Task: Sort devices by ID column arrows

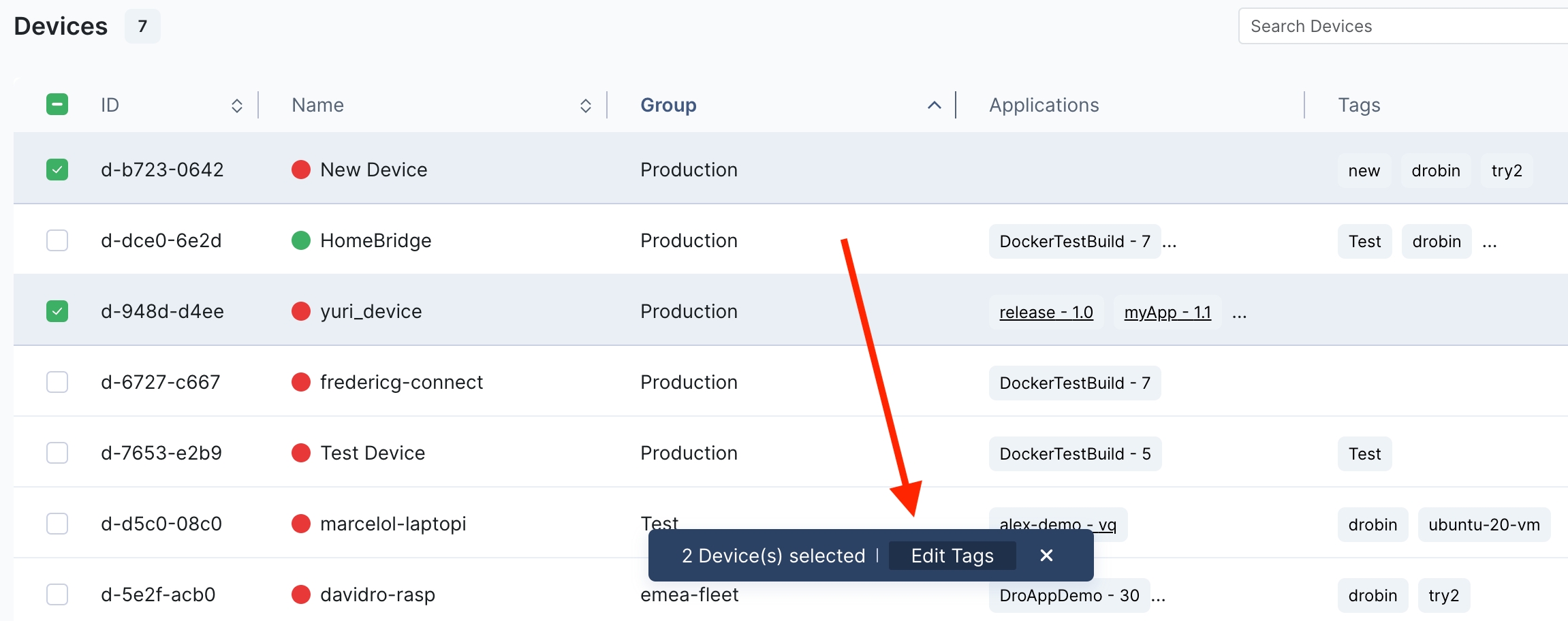Action: (236, 106)
